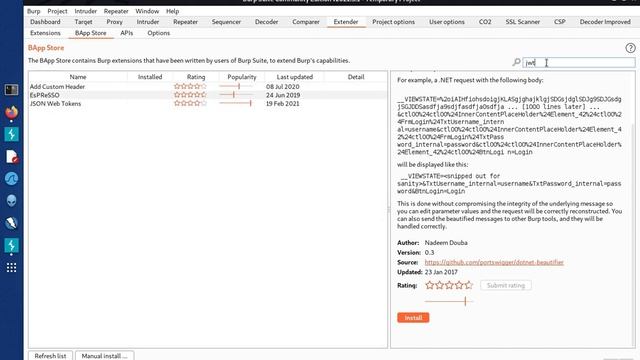
Task: Open the Wireshark shark-fin icon in the dock
Action: click(x=11, y=179)
